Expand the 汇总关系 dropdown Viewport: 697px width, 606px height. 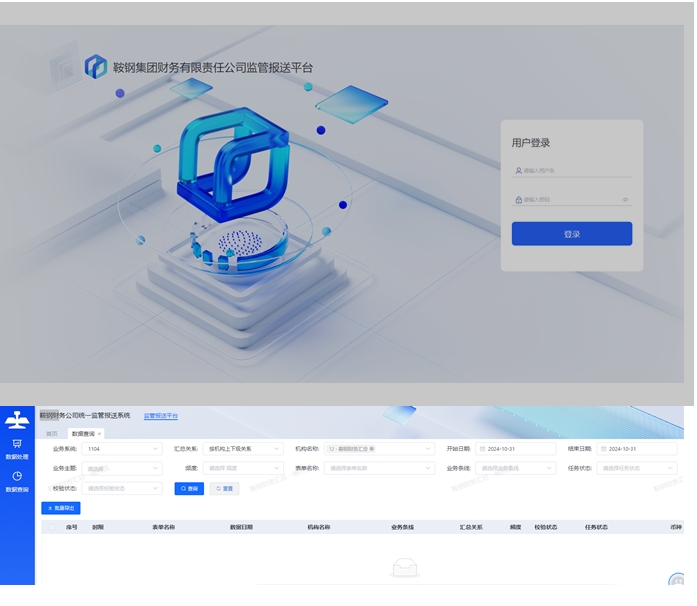(243, 449)
